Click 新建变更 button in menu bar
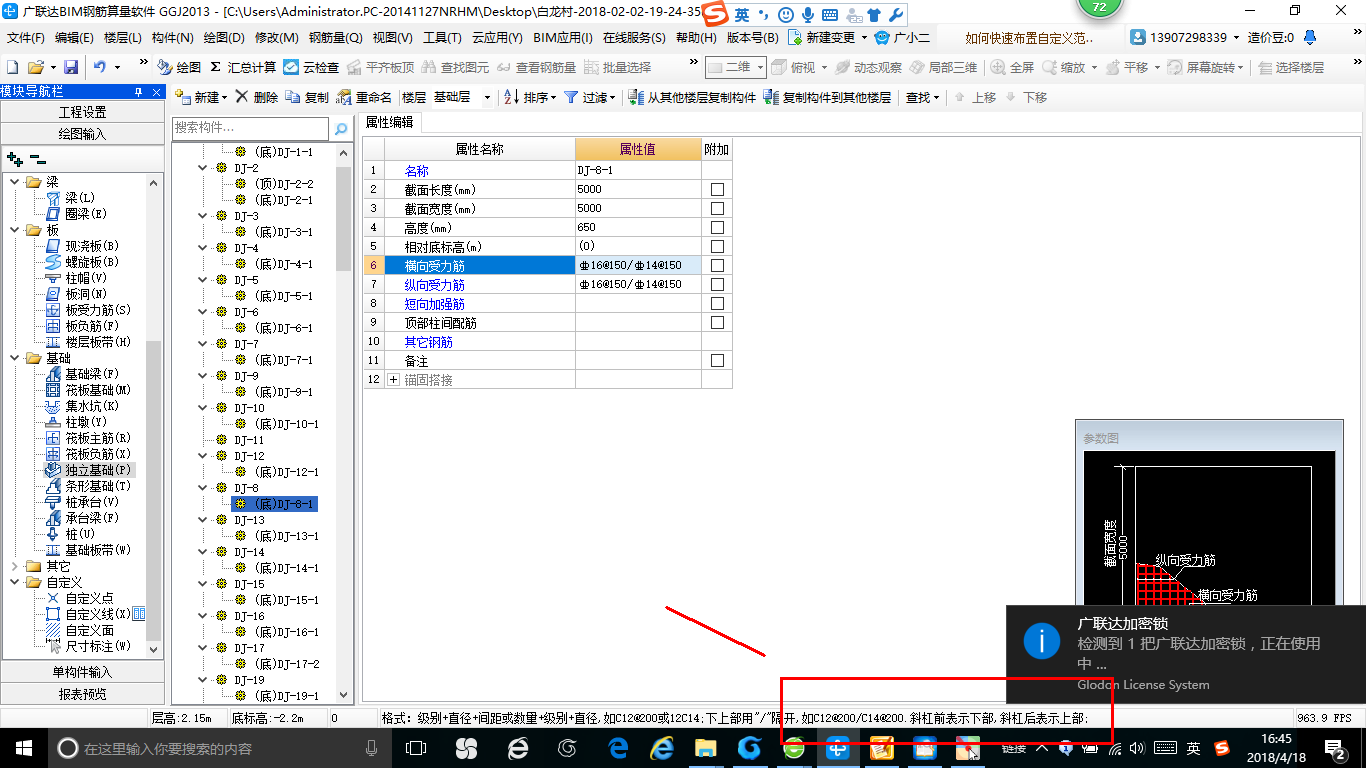1366x768 pixels. pos(828,38)
